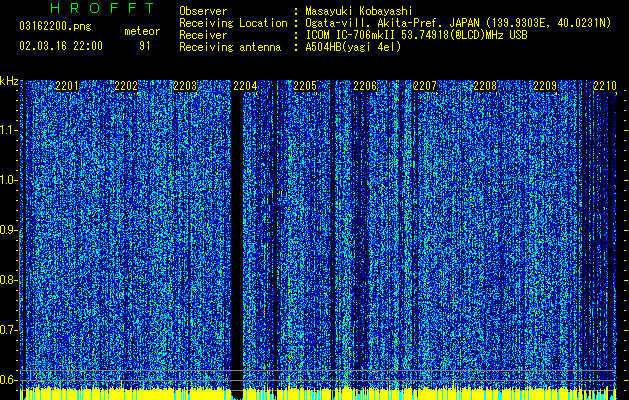Click the 'Receiving Location' label
629x400 pixels.
click(x=233, y=23)
